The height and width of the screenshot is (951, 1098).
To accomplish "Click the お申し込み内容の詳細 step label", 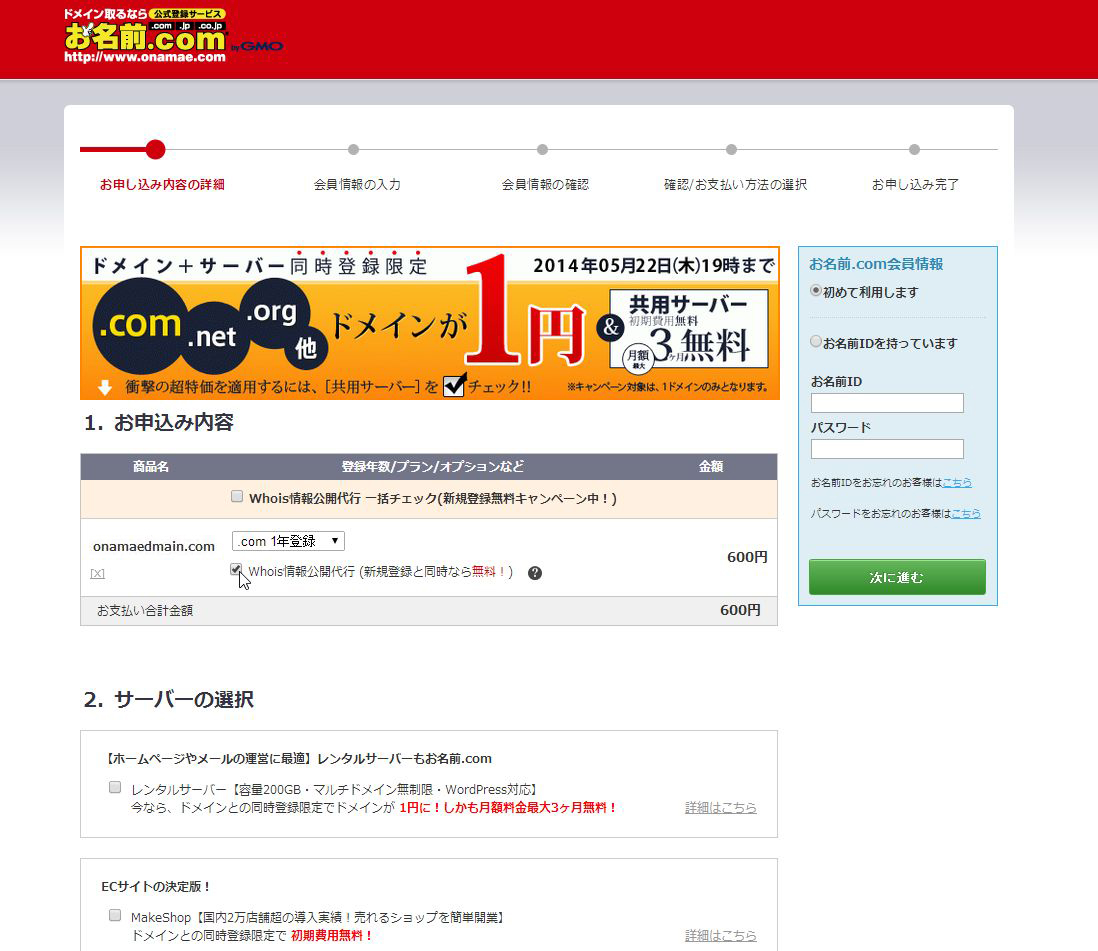I will [x=162, y=185].
